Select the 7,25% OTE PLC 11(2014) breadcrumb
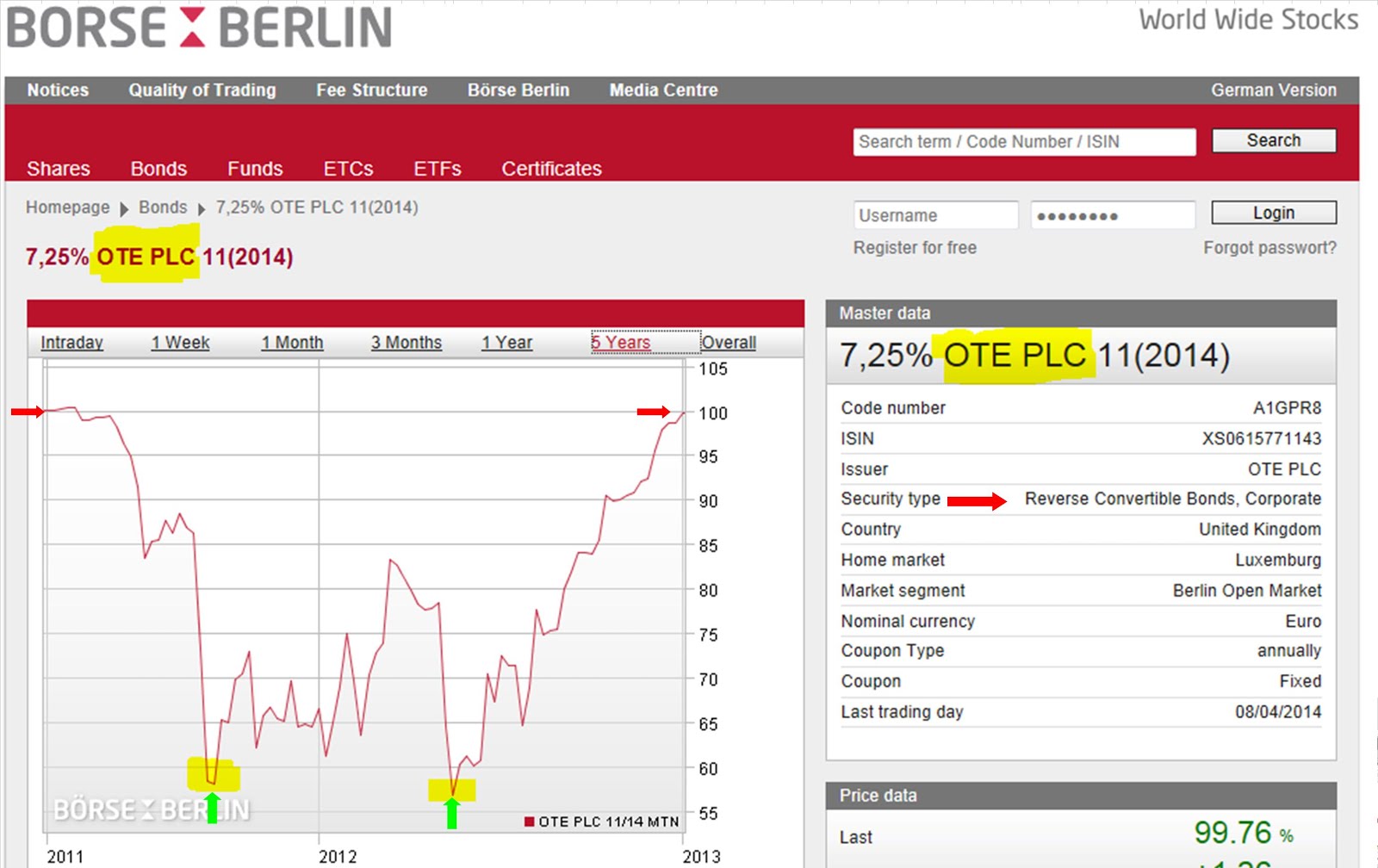The image size is (1378, 868). coord(317,207)
